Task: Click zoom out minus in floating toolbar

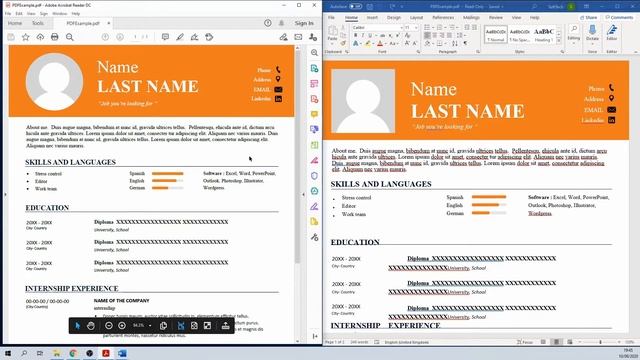Action: [109, 326]
